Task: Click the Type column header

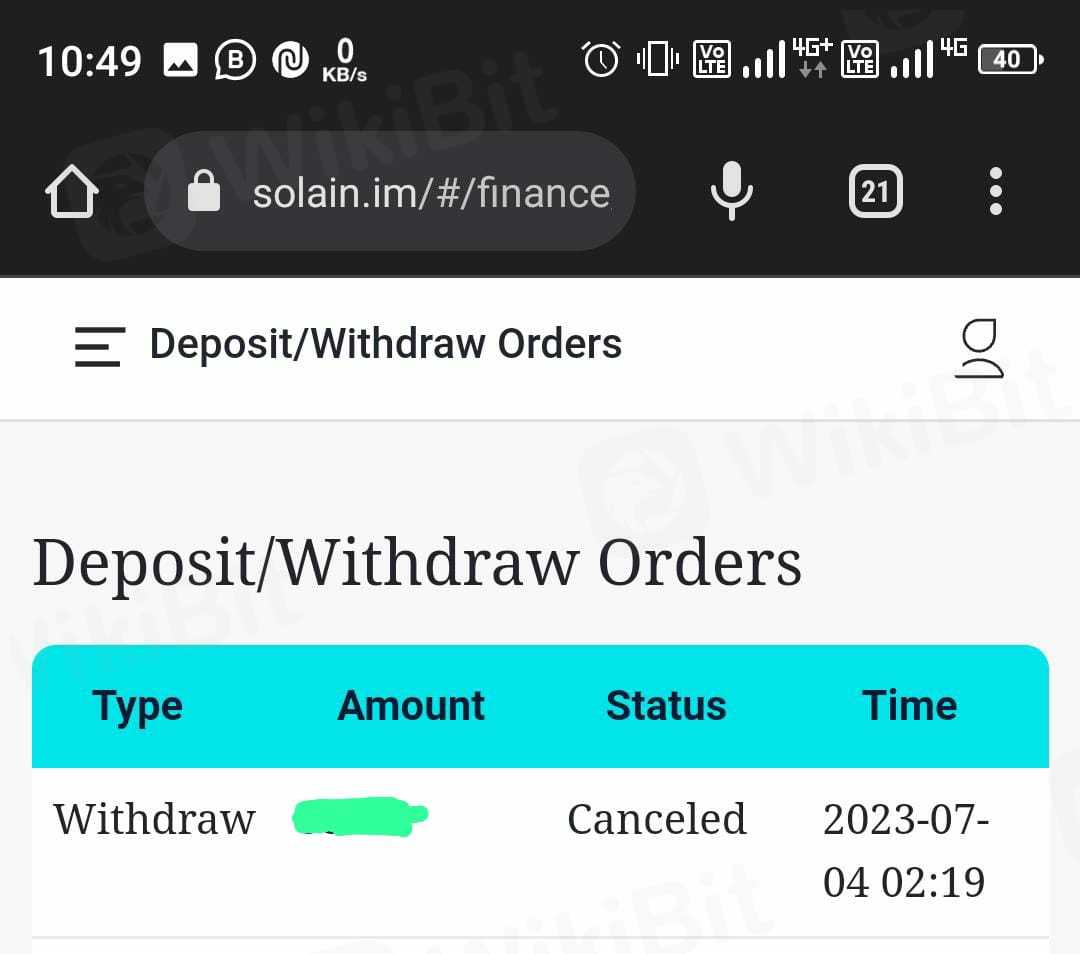Action: pos(138,706)
